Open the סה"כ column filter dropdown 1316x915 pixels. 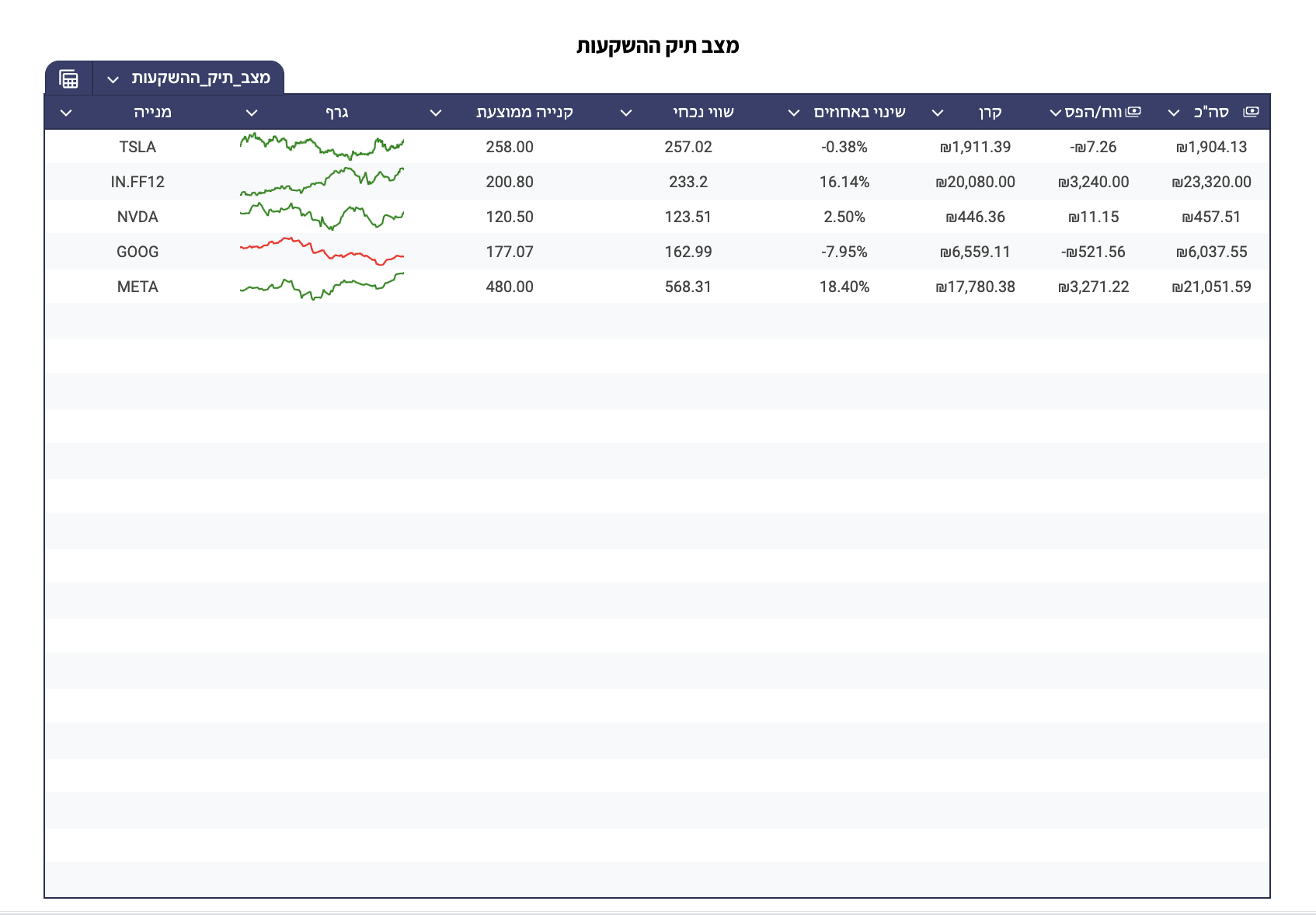(x=1174, y=113)
